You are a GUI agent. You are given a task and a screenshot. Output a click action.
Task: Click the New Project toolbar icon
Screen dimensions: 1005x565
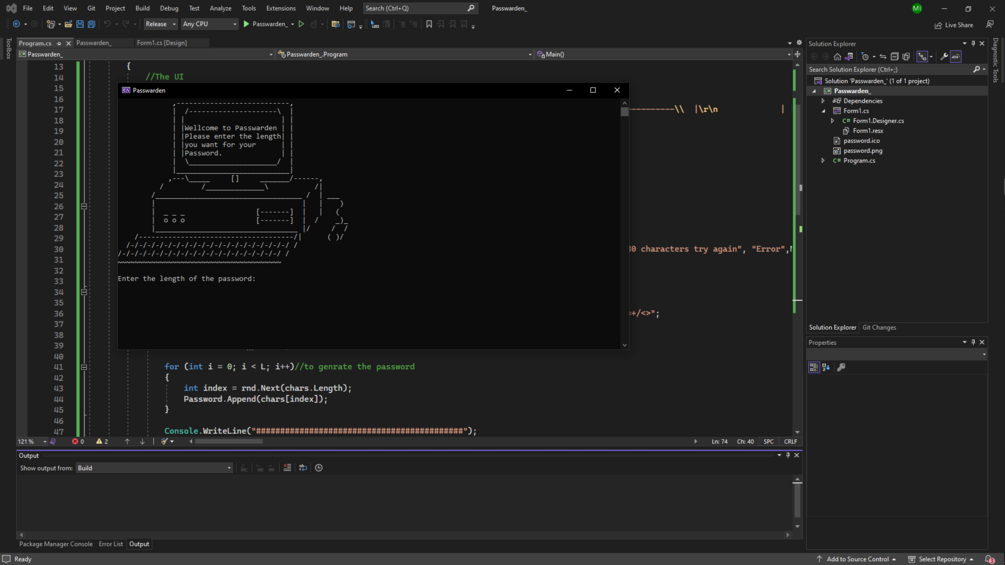51,24
